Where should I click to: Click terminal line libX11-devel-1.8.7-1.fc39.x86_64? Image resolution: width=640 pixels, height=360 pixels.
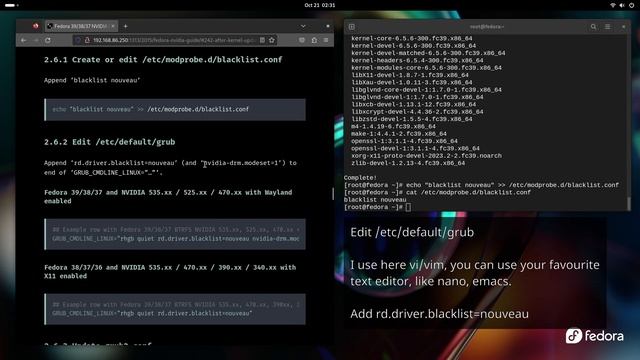click(x=410, y=75)
